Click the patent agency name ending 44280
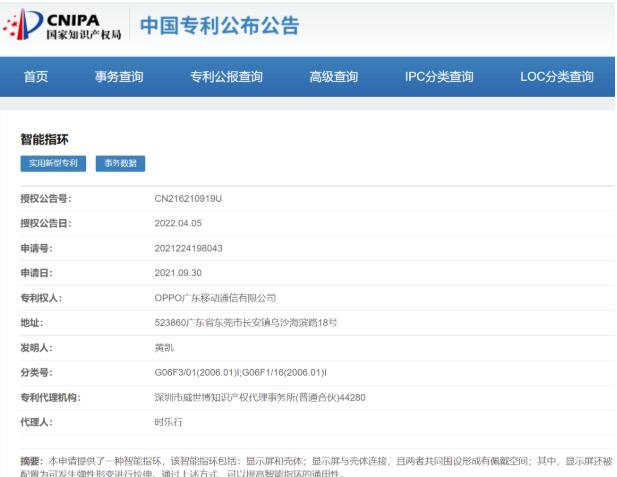The width and height of the screenshot is (617, 477). pos(260,398)
